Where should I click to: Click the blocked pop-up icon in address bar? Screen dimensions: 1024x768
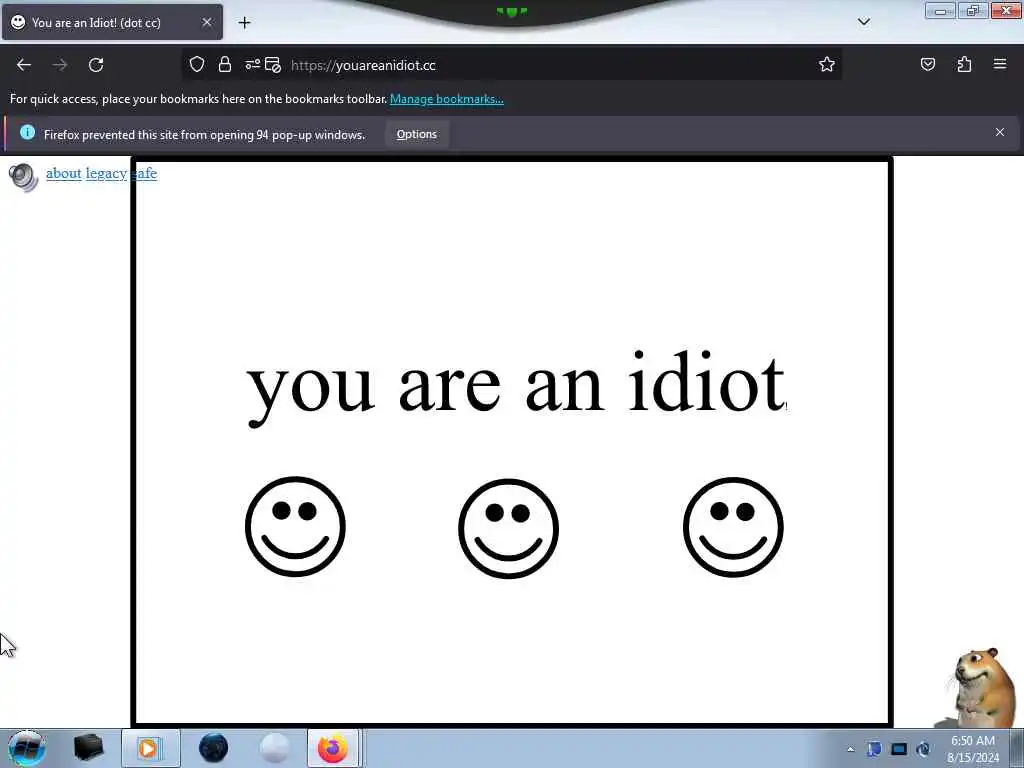pyautogui.click(x=273, y=65)
